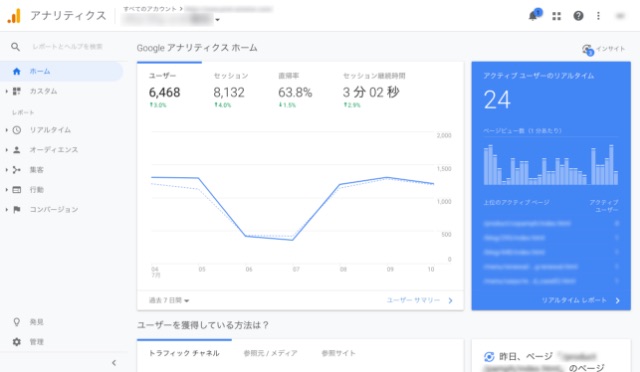This screenshot has height=372, width=640.
Task: Switch to the 参照元 / メディア tab
Action: [x=270, y=353]
